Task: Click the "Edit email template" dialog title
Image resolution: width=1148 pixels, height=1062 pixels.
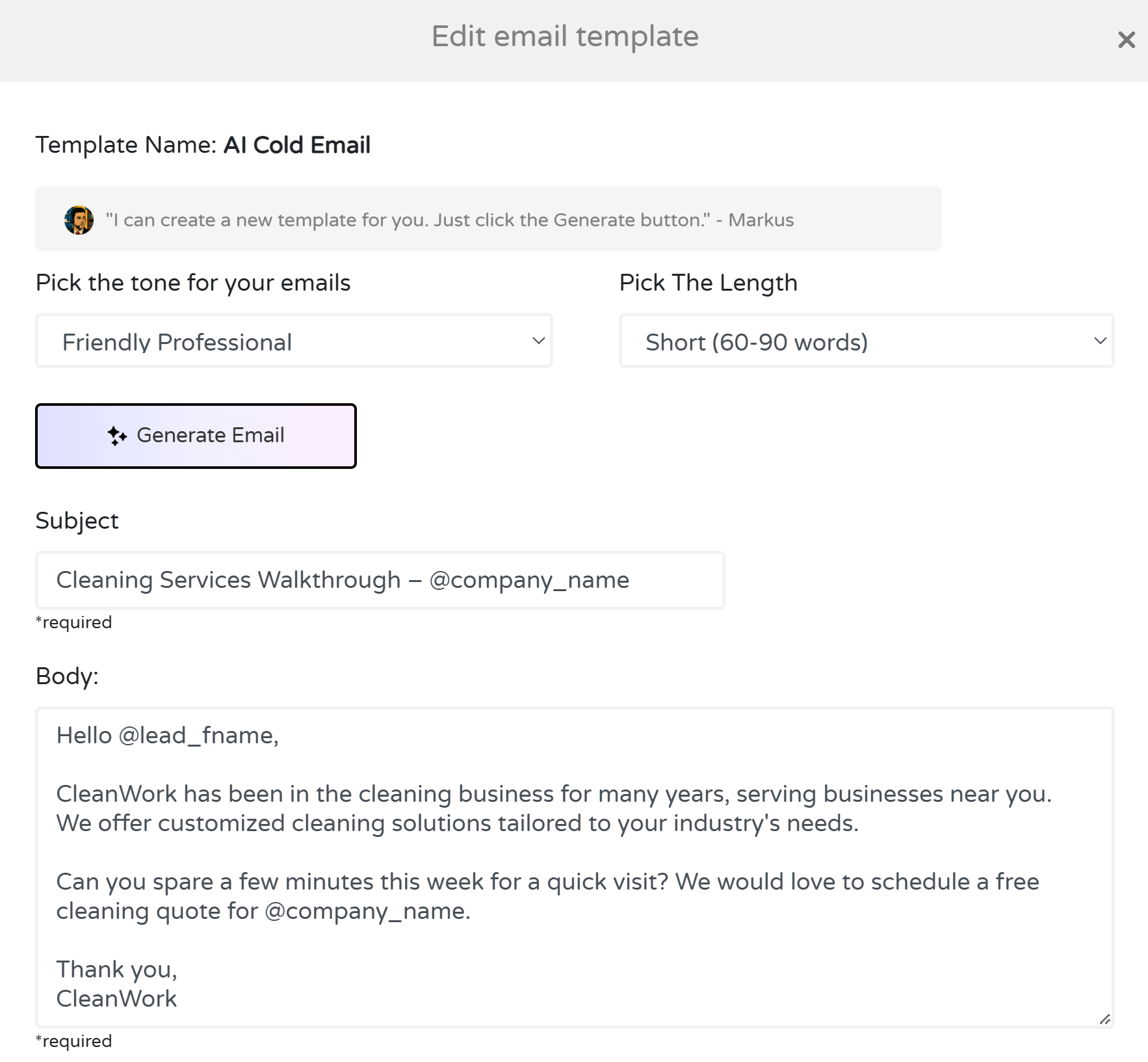Action: click(565, 36)
